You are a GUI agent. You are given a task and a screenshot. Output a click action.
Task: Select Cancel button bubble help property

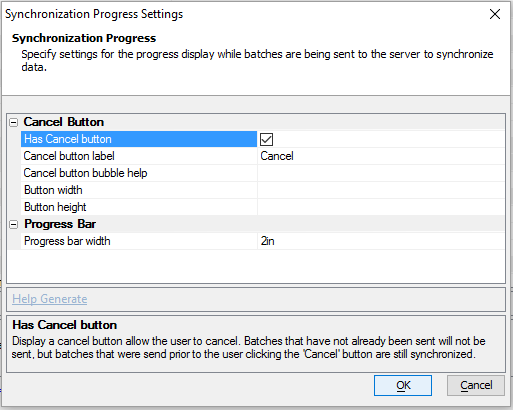tap(139, 173)
